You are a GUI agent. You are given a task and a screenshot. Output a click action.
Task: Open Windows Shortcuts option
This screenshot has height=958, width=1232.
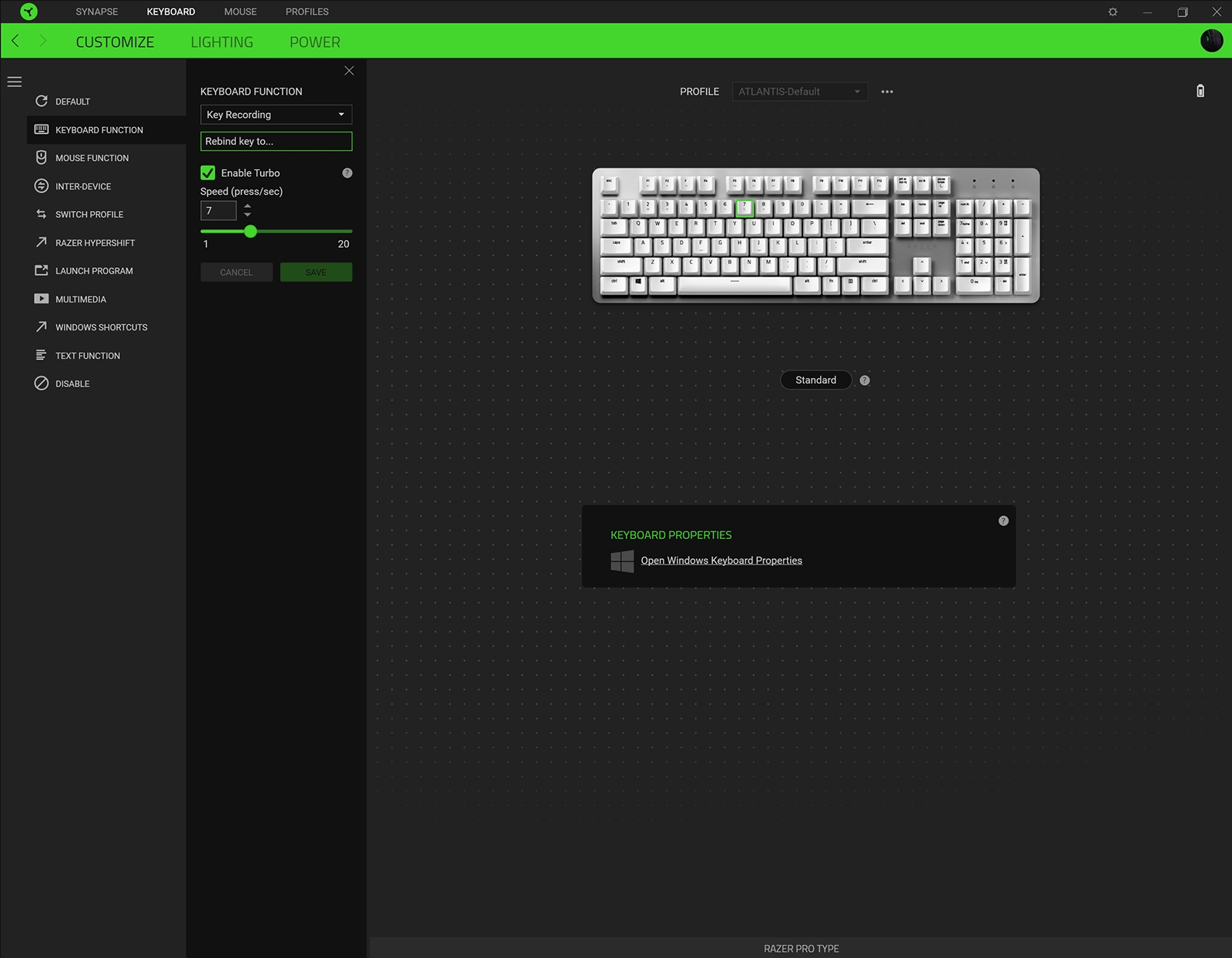[106, 327]
